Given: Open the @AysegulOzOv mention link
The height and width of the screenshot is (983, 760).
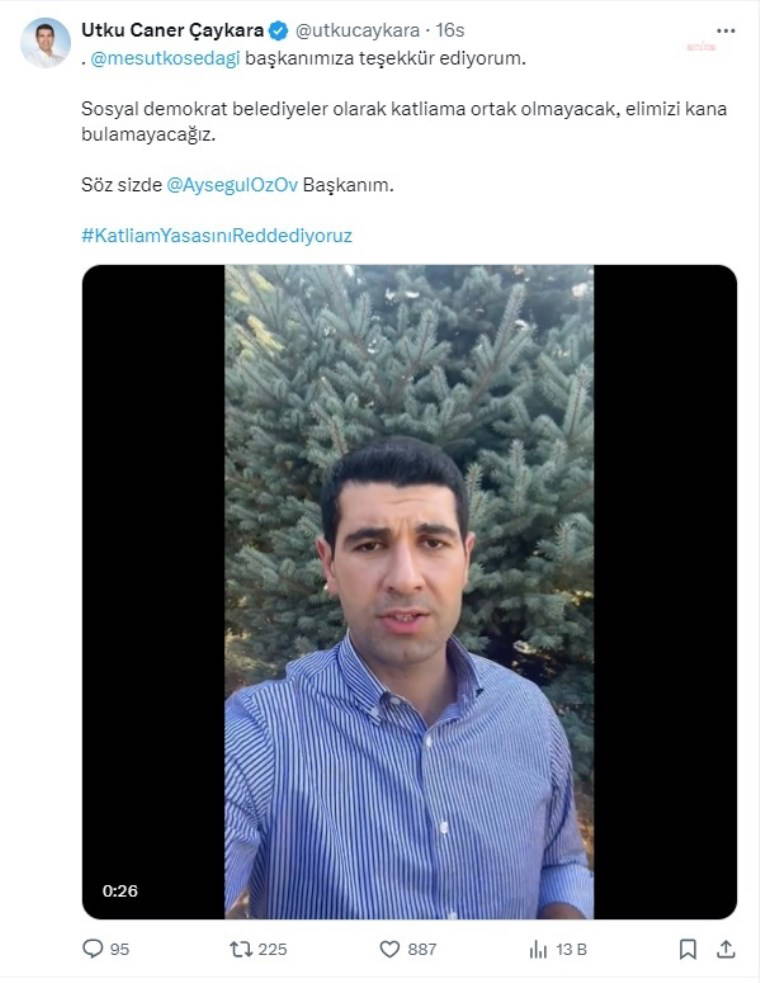Looking at the screenshot, I should (232, 185).
